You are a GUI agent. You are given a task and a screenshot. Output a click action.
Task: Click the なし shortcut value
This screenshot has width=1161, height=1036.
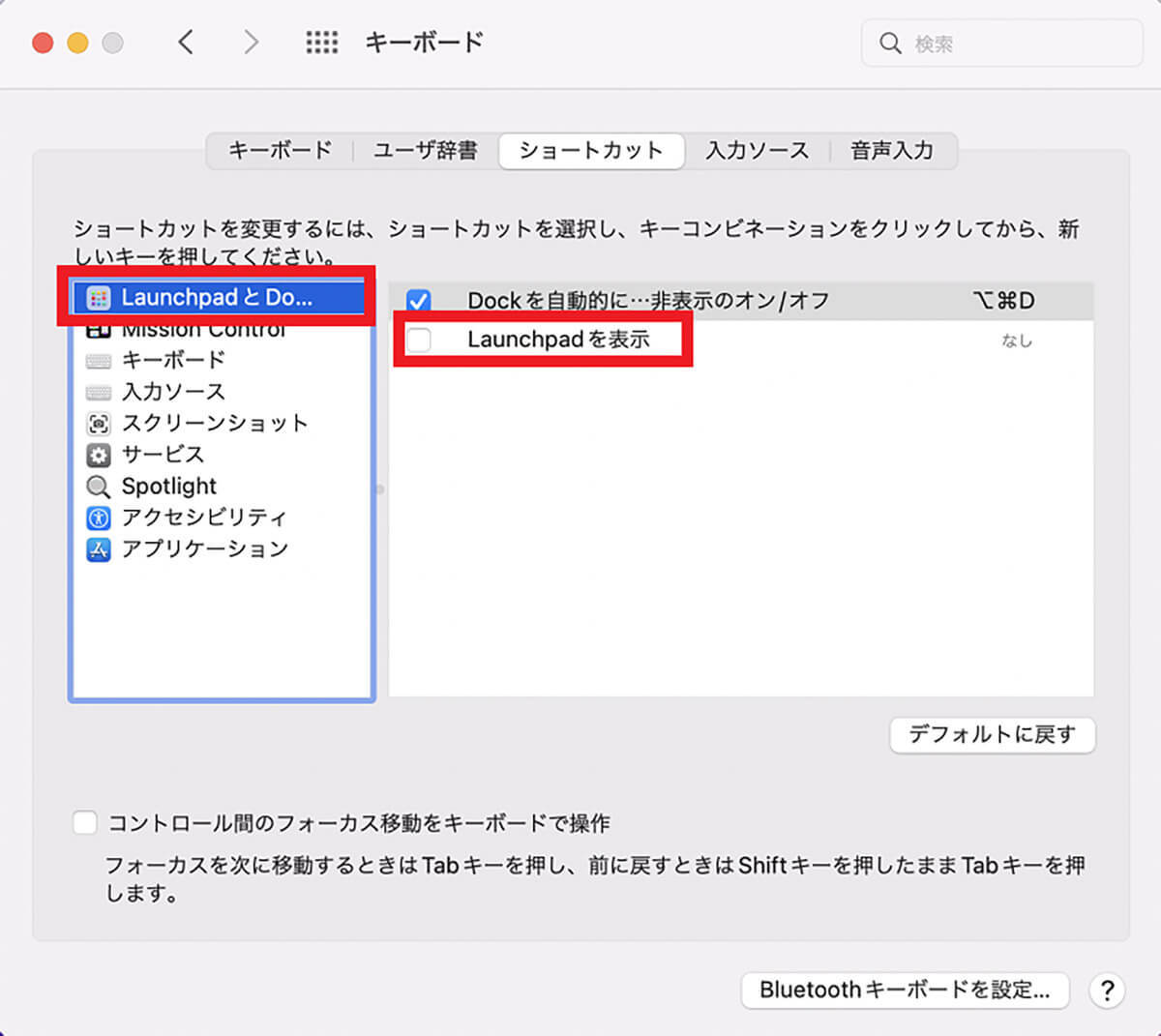(1017, 340)
